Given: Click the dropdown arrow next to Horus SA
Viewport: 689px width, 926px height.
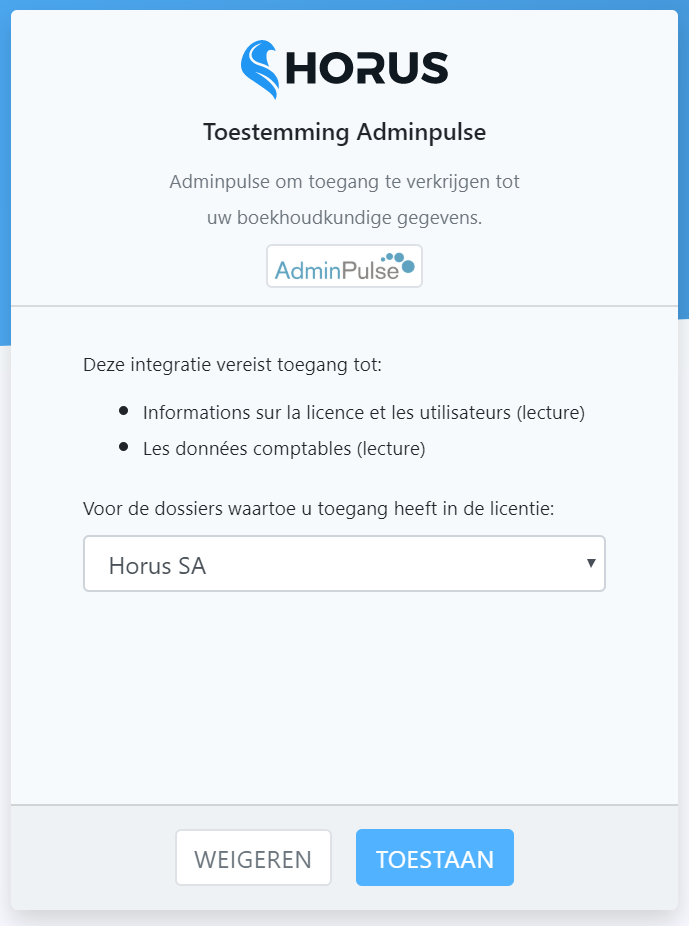Looking at the screenshot, I should click(x=590, y=563).
